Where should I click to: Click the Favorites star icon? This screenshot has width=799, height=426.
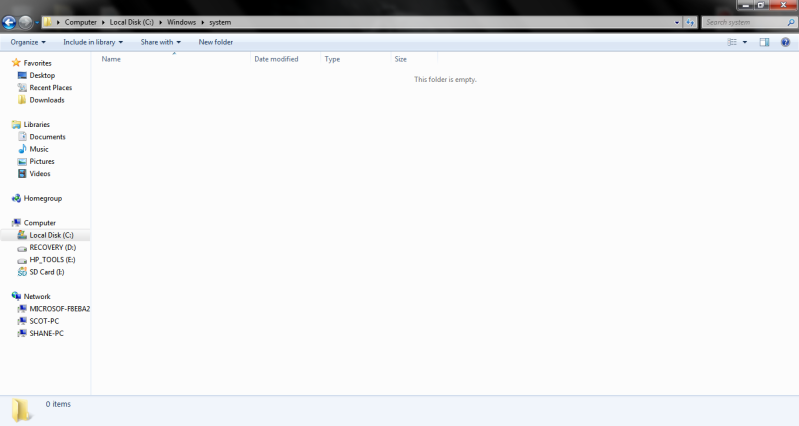(16, 63)
